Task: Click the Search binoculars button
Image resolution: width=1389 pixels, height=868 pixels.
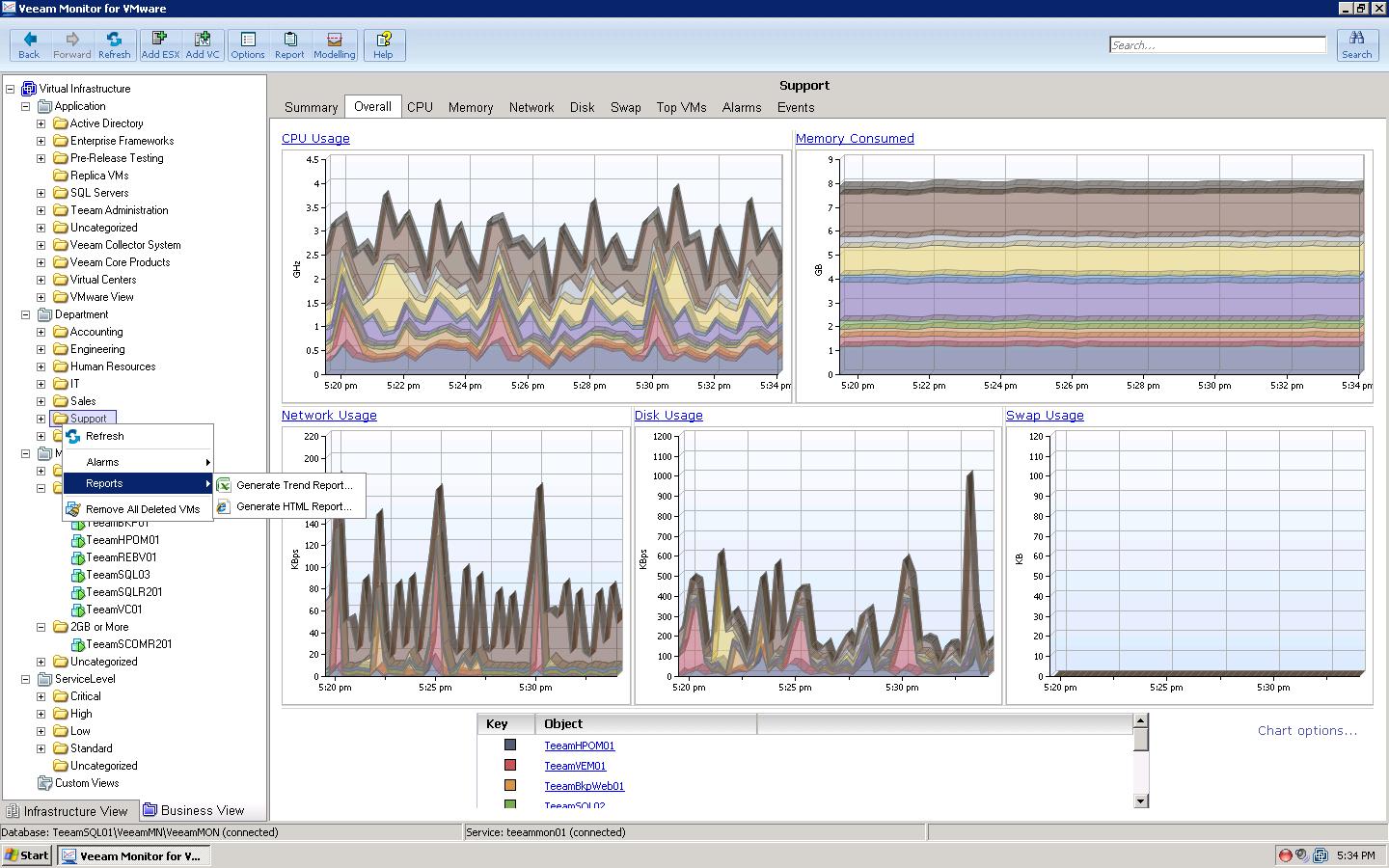Action: (x=1356, y=44)
